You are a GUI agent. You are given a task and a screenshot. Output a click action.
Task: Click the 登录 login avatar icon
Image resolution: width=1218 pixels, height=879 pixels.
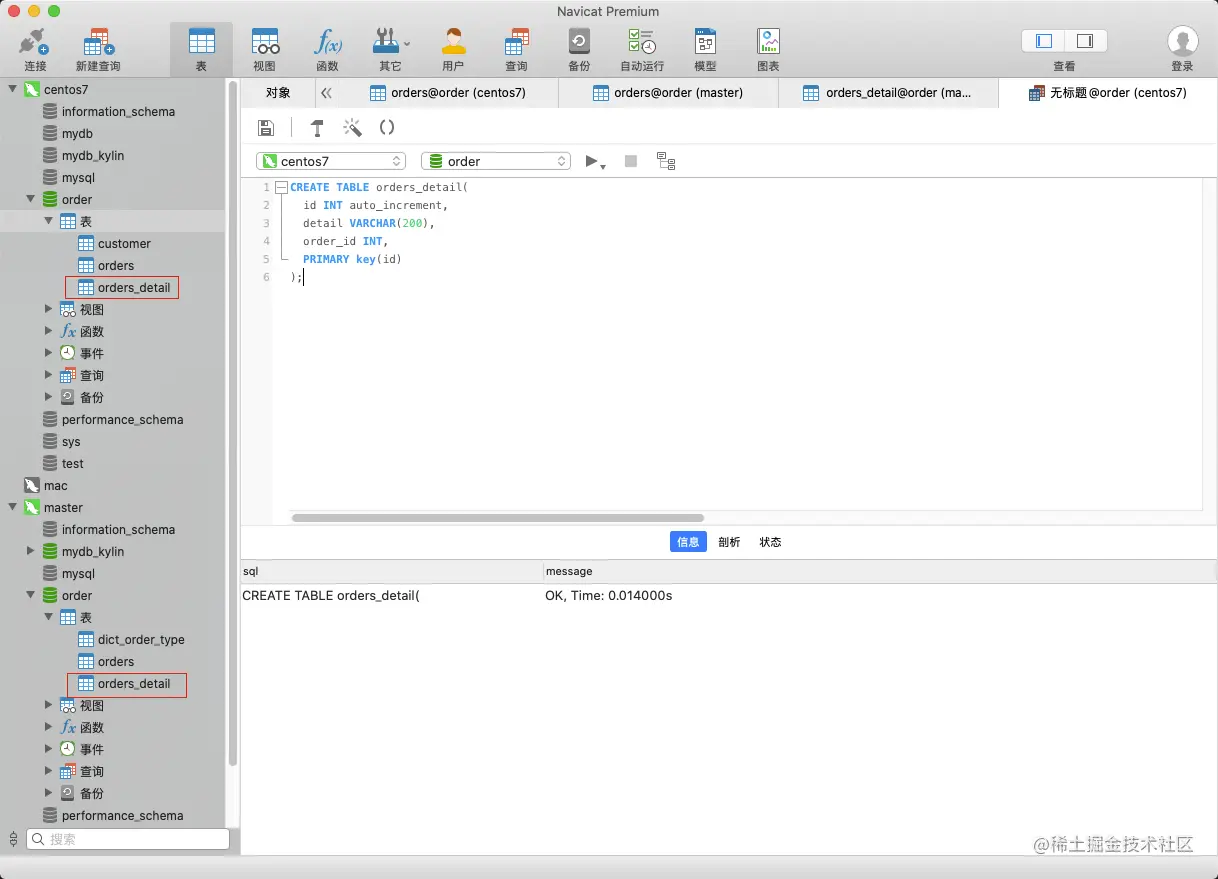[x=1182, y=42]
